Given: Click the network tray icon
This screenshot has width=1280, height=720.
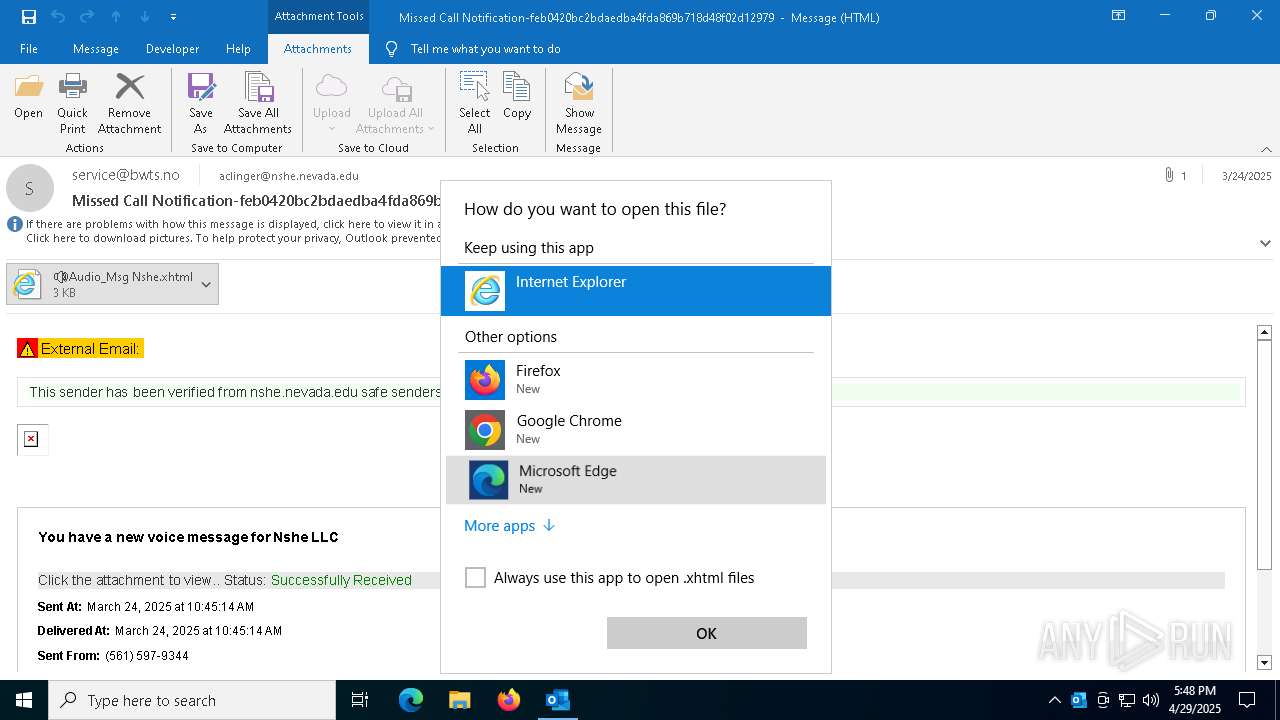Looking at the screenshot, I should click(x=1127, y=700).
